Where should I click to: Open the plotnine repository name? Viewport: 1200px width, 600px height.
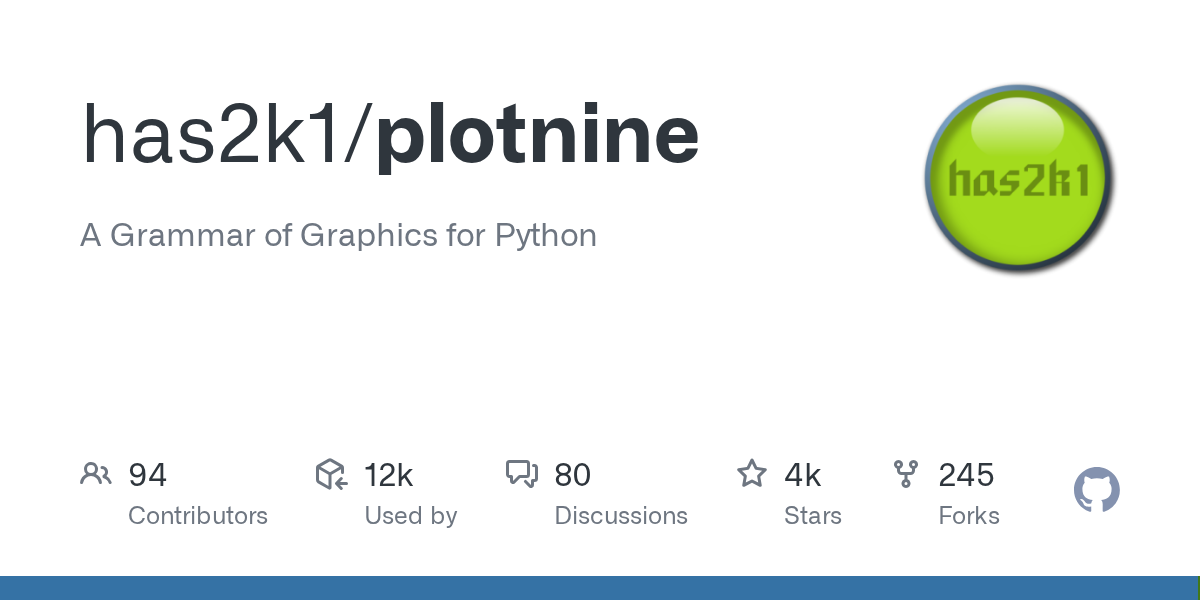pos(537,133)
